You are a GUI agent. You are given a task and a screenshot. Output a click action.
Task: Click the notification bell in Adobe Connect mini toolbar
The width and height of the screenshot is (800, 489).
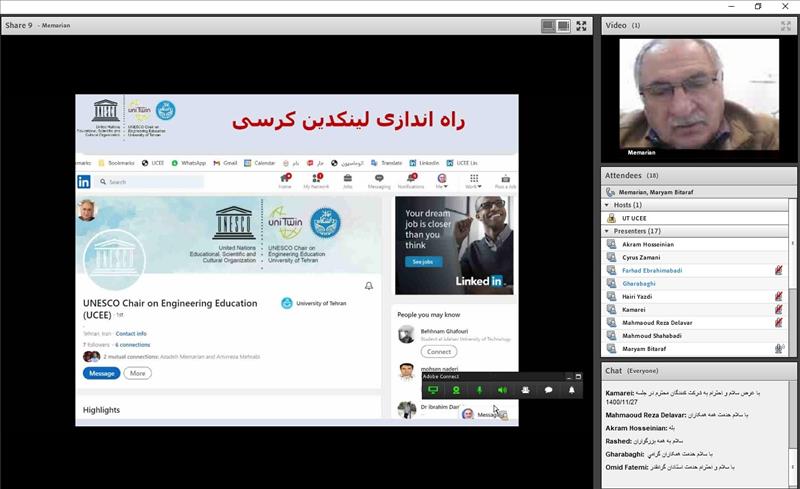[x=571, y=390]
